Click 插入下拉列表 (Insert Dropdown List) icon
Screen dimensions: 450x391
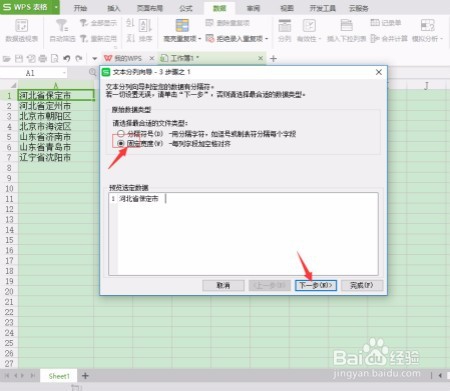[346, 26]
